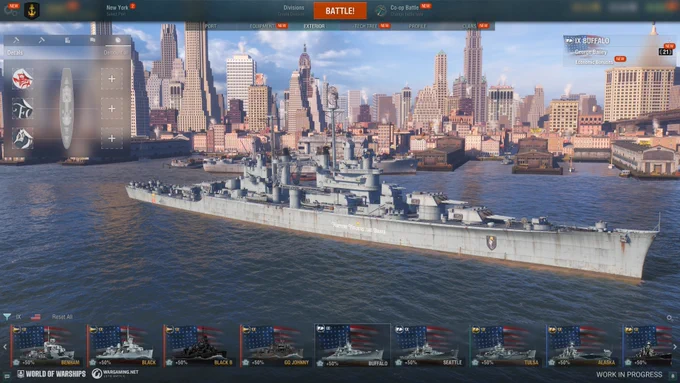Show next ships with right carousel arrow
The height and width of the screenshot is (383, 680).
click(x=675, y=347)
